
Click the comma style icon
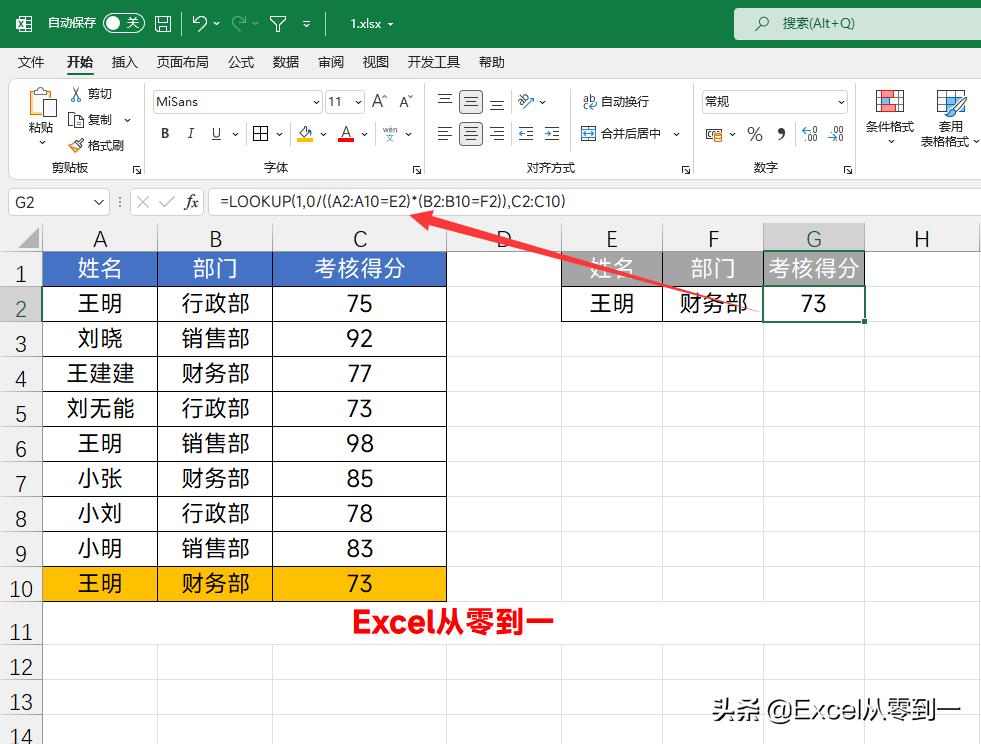click(783, 133)
